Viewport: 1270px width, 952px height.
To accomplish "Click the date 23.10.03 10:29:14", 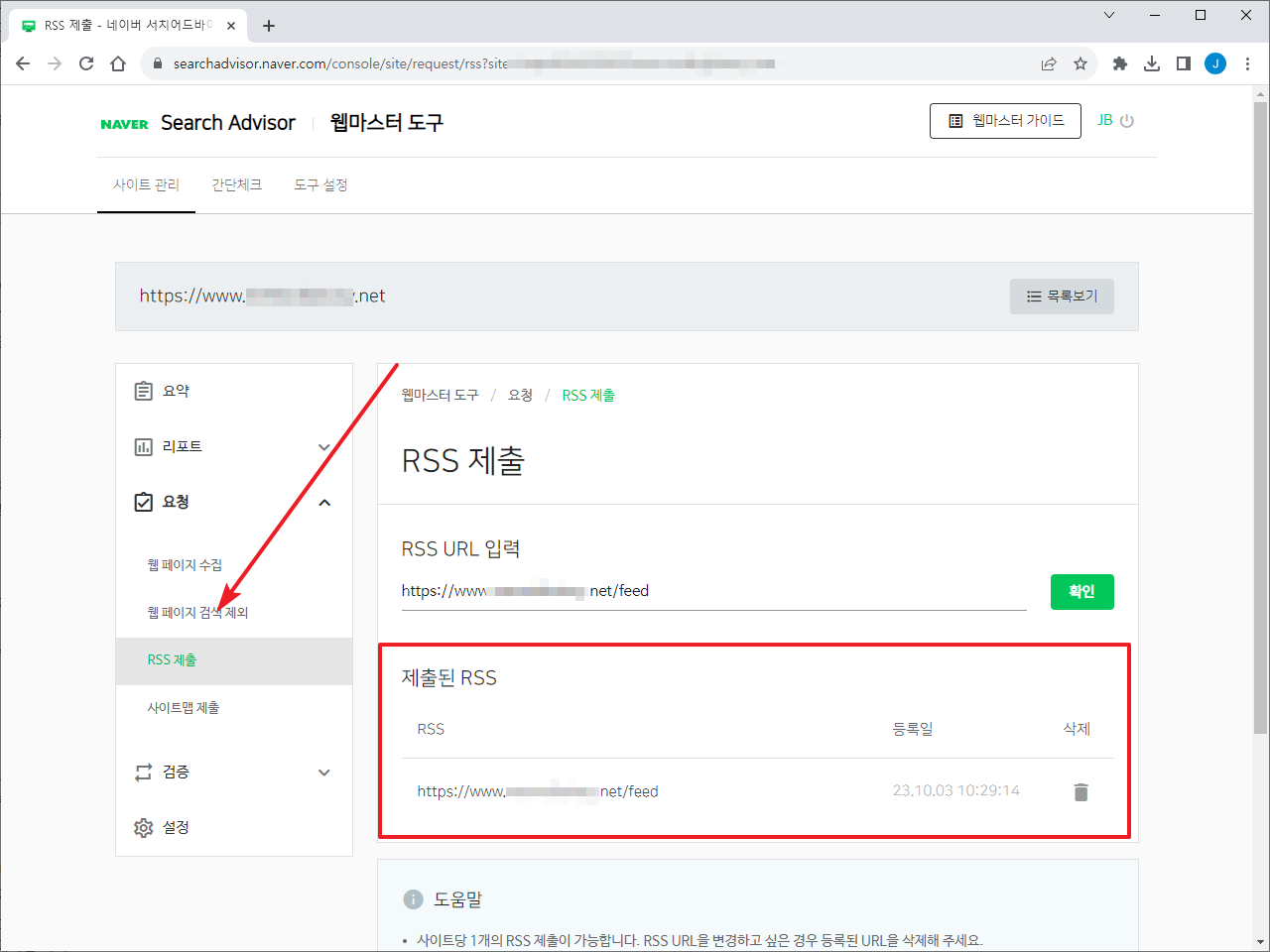I will coord(955,790).
